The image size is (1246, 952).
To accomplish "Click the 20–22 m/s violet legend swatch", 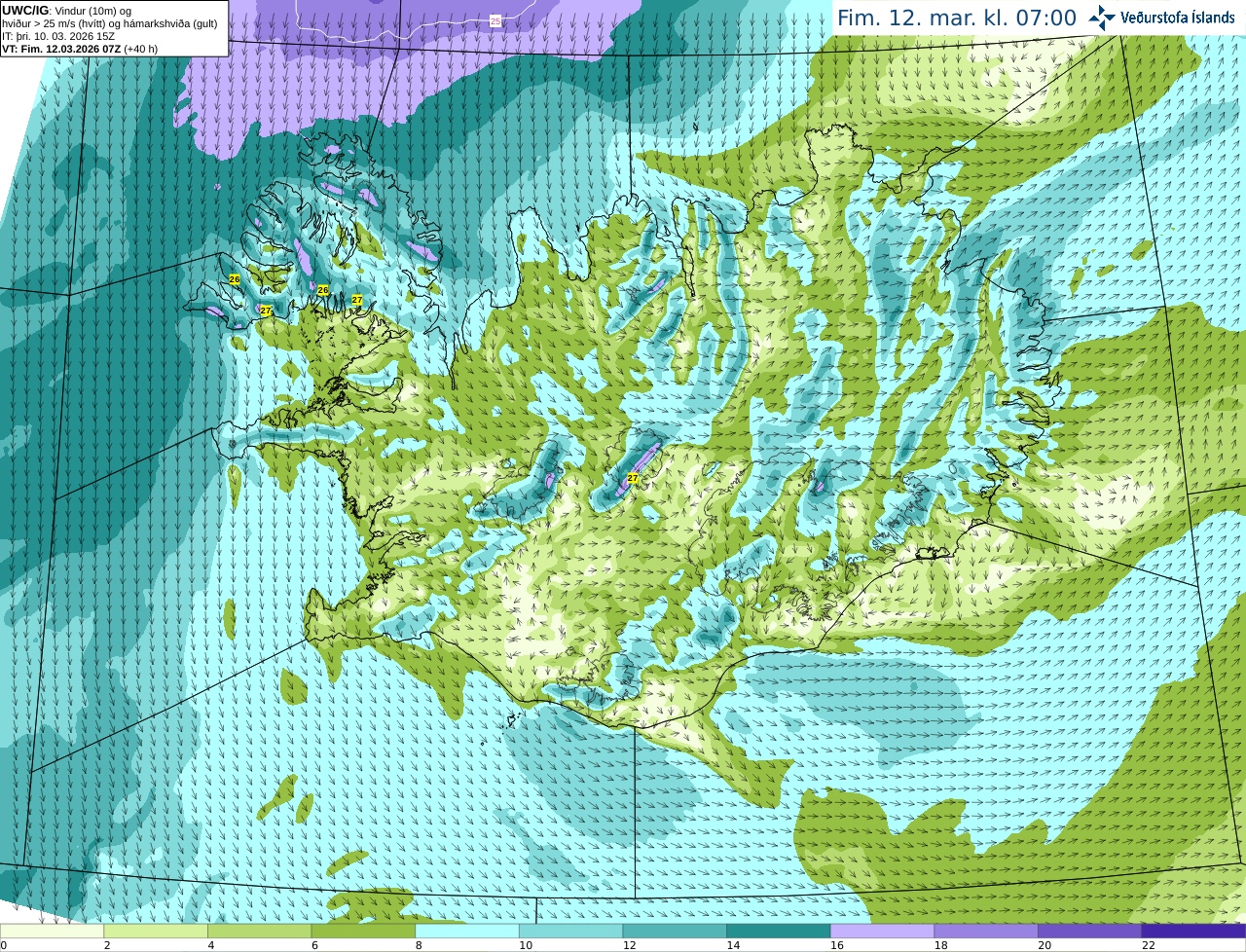I will click(x=1090, y=932).
